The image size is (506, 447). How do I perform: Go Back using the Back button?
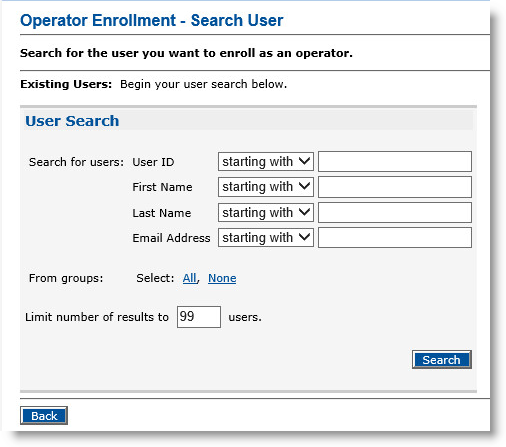click(x=44, y=416)
